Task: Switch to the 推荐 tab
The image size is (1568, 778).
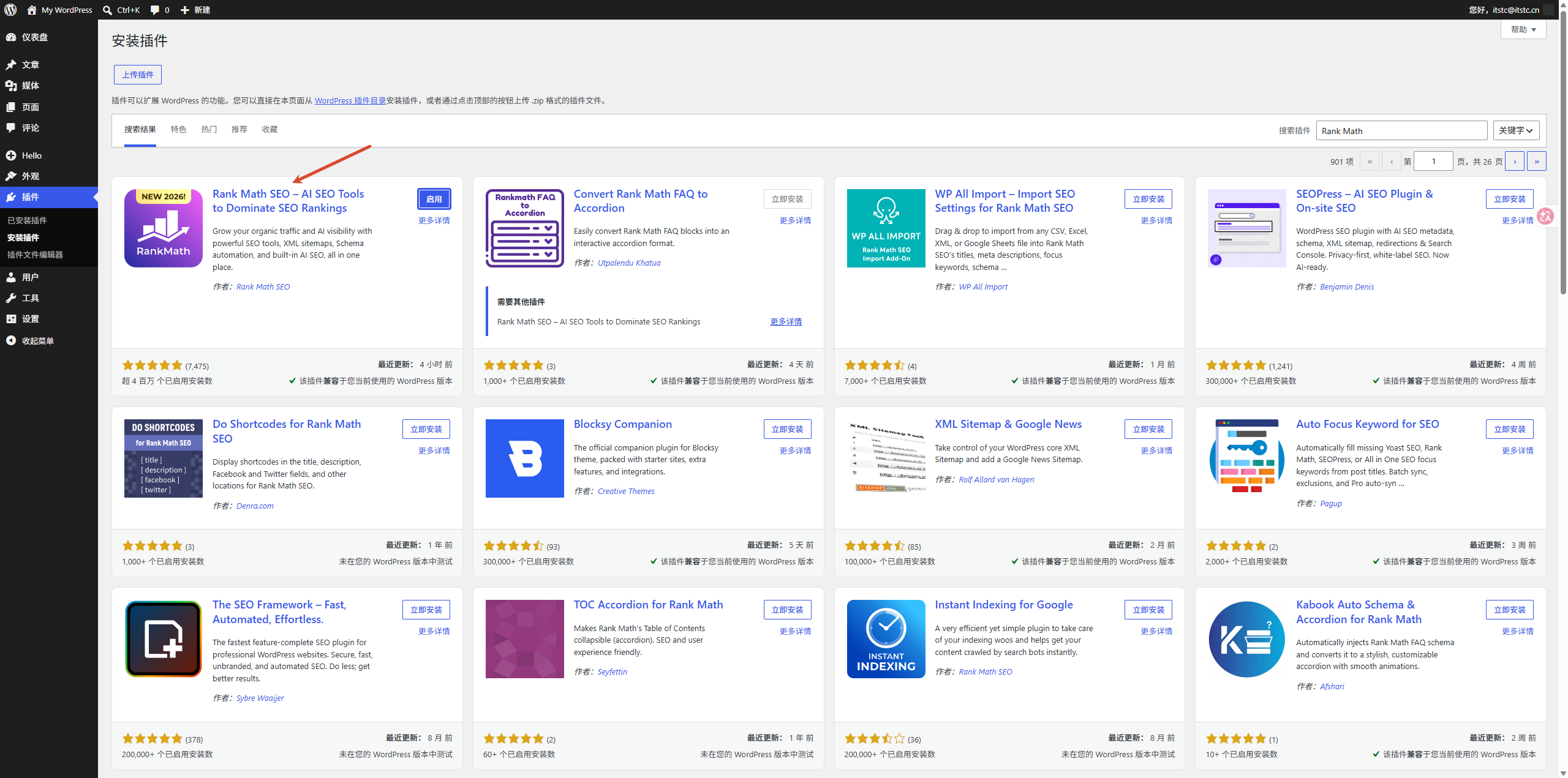Action: pyautogui.click(x=239, y=129)
